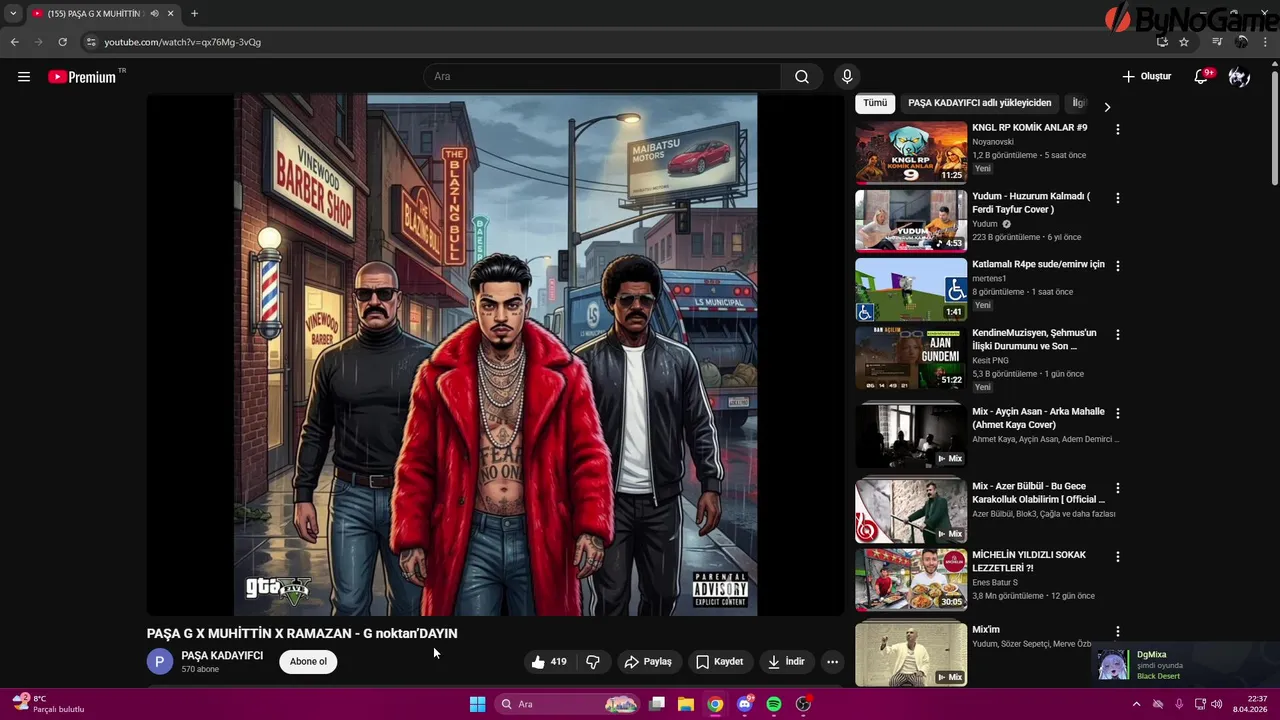Screen dimensions: 1280x720
Task: Select the Tümü filter chip
Action: [875, 103]
